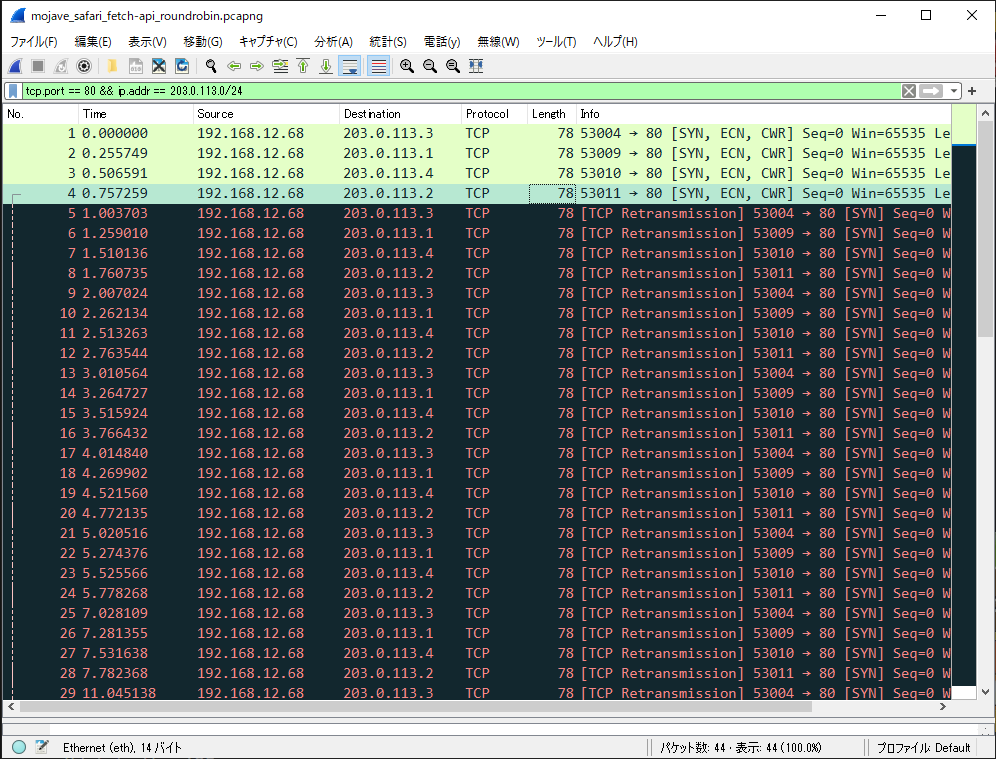Open the 分析(A) menu
This screenshot has height=759, width=996.
333,42
